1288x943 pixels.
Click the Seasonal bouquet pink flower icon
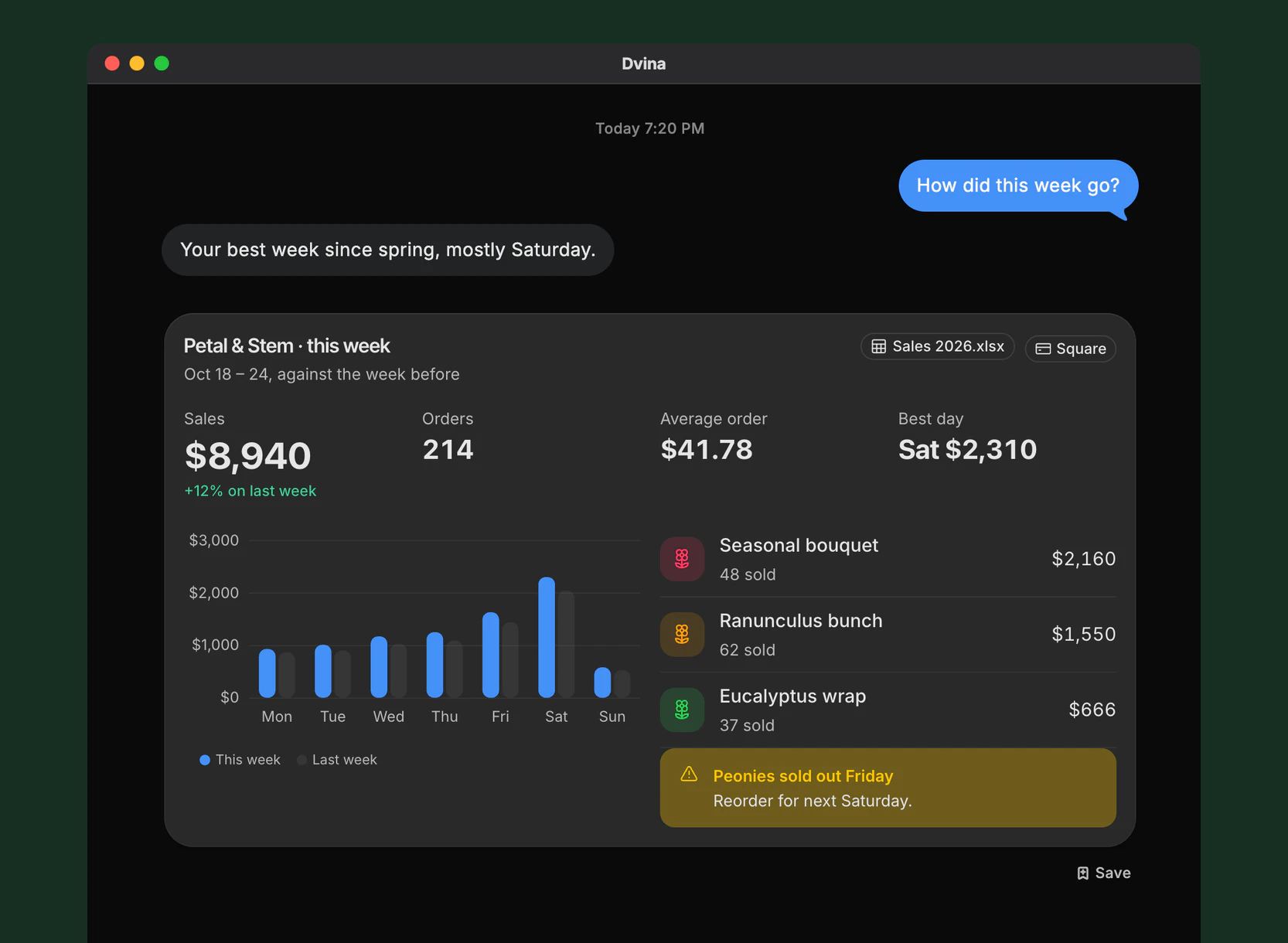(682, 559)
